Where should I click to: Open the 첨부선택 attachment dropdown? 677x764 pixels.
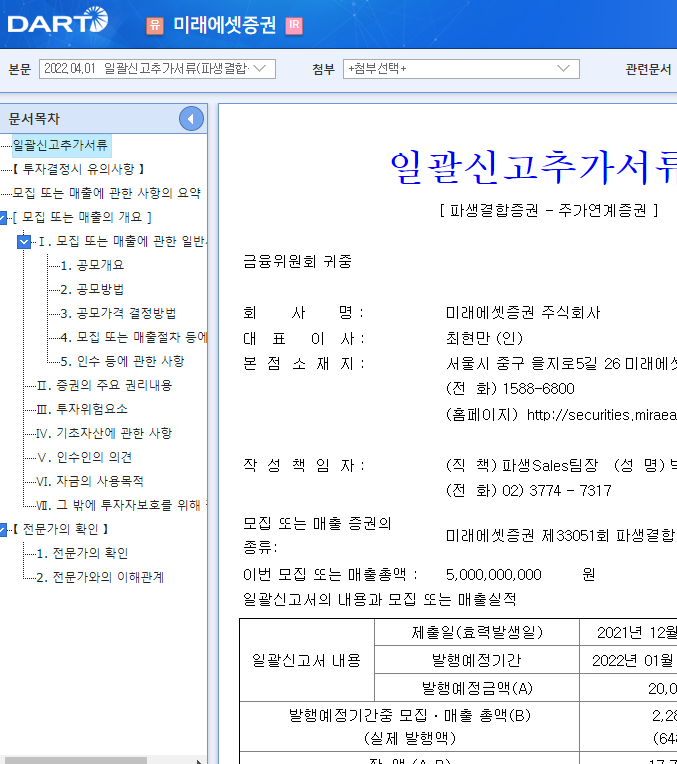tap(461, 69)
